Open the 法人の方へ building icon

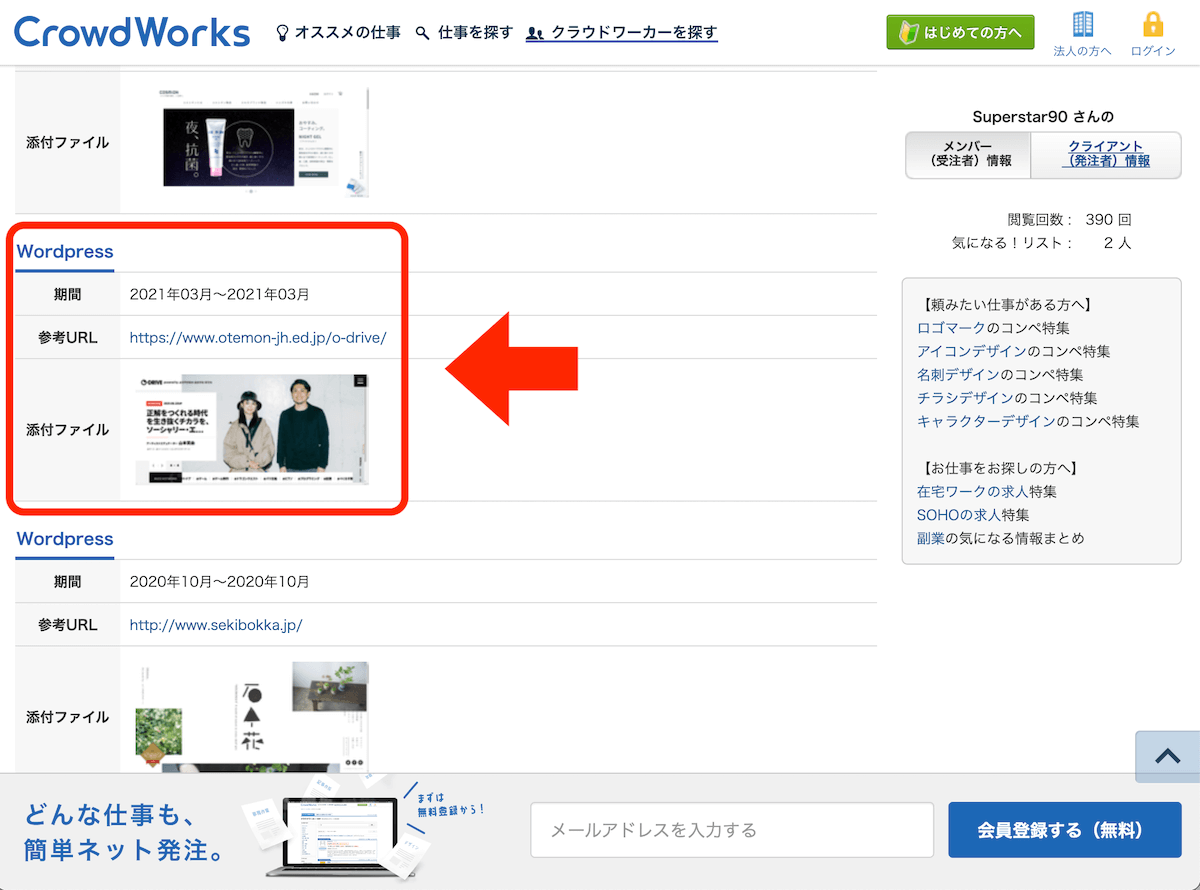1082,26
